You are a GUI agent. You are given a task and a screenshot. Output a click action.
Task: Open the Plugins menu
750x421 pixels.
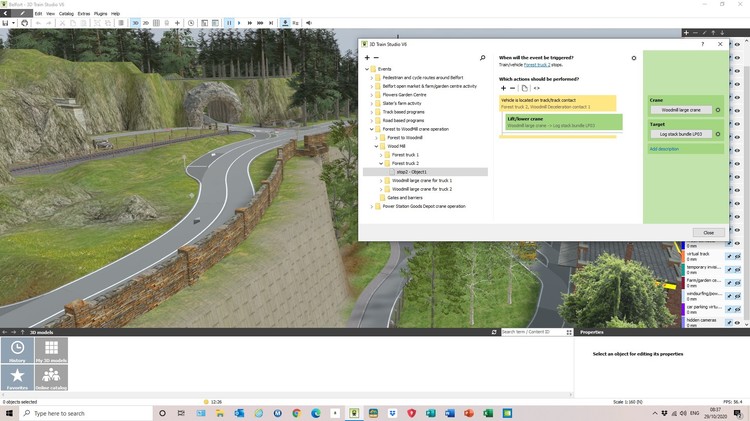100,13
